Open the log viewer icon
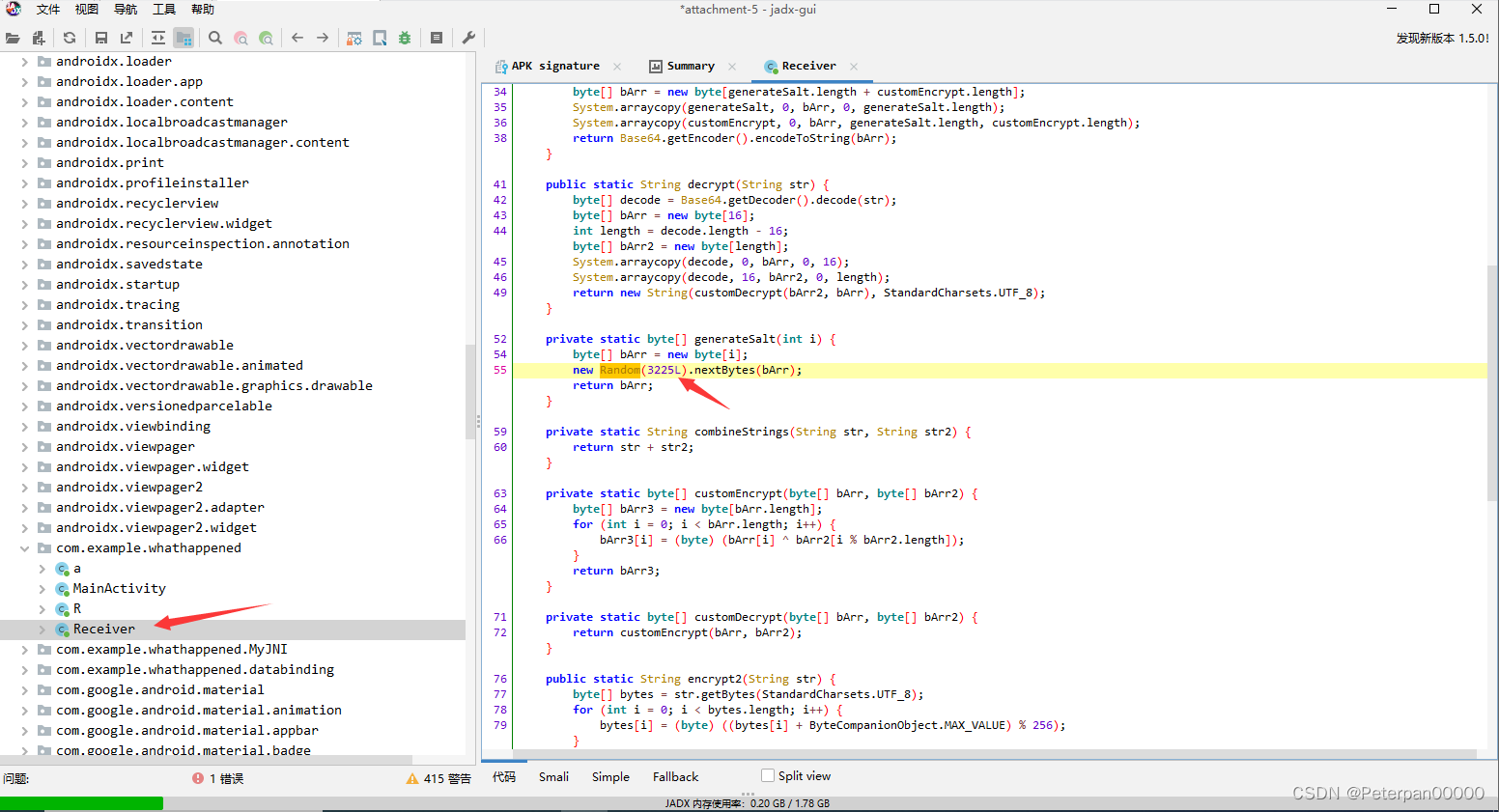Screen dimensions: 1499x812 (437, 38)
